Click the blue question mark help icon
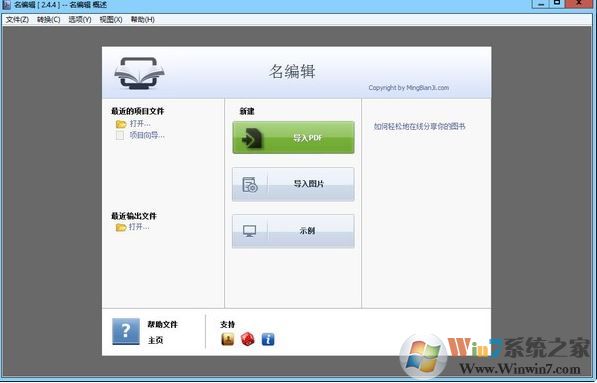The image size is (597, 383). pos(126,331)
